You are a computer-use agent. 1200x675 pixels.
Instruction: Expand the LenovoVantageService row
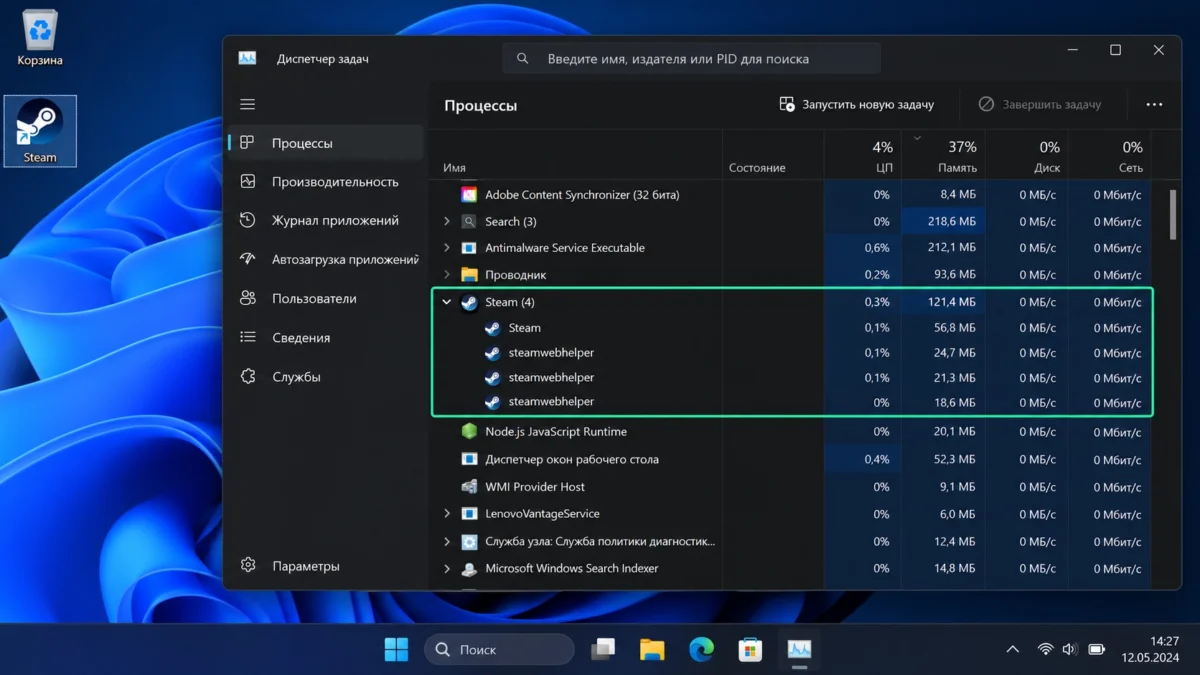pyautogui.click(x=447, y=514)
